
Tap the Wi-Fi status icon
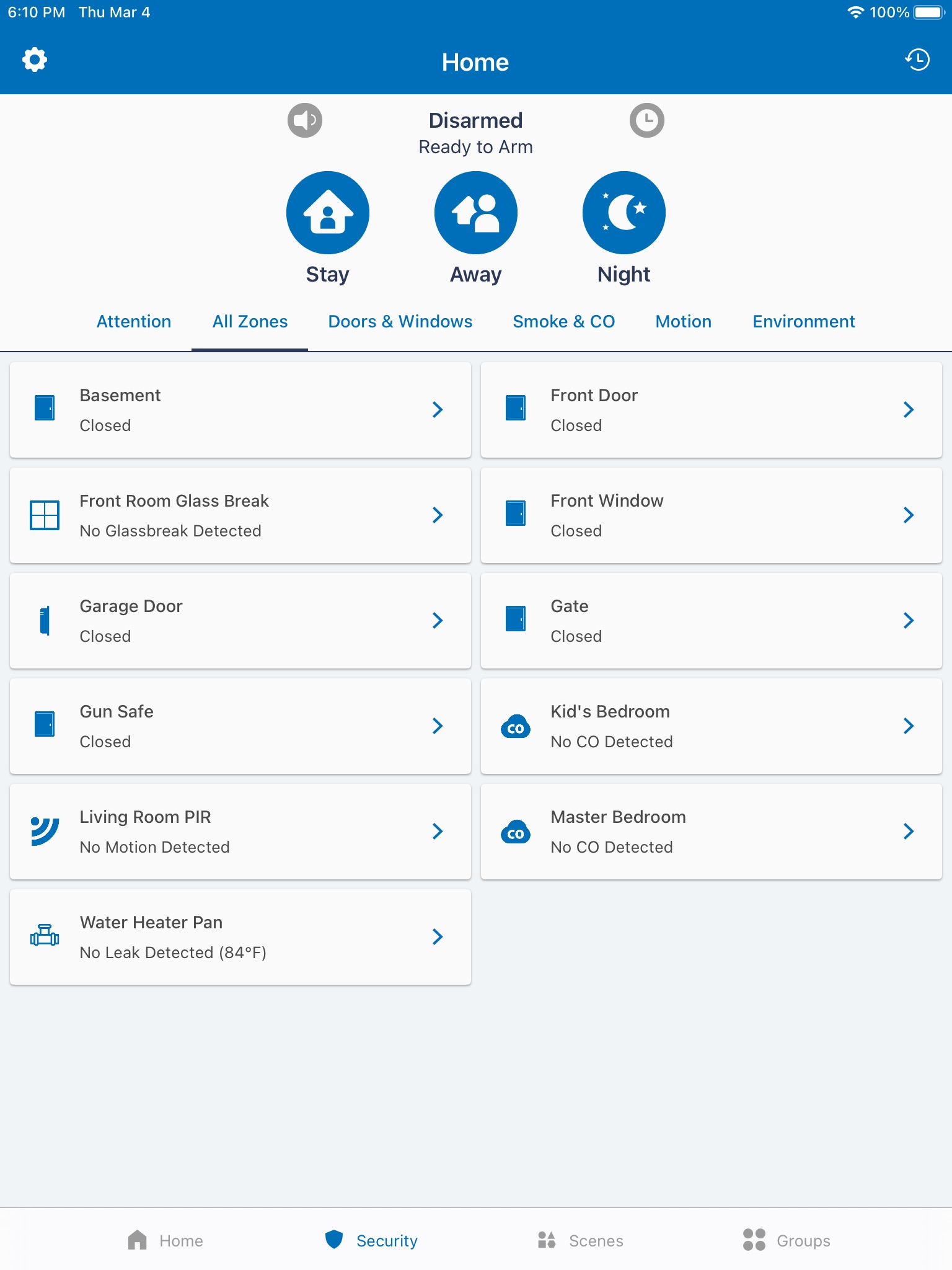(855, 12)
